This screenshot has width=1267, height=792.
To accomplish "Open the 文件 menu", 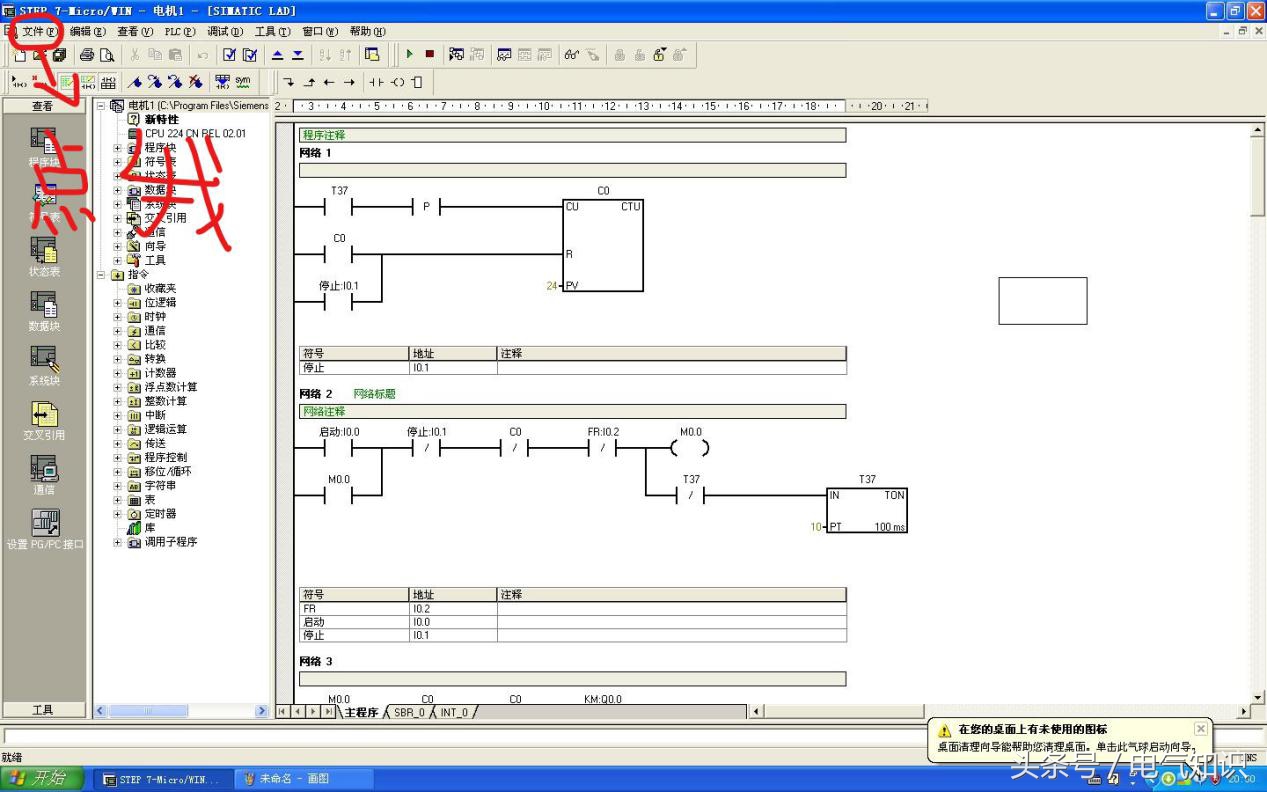I will [38, 32].
